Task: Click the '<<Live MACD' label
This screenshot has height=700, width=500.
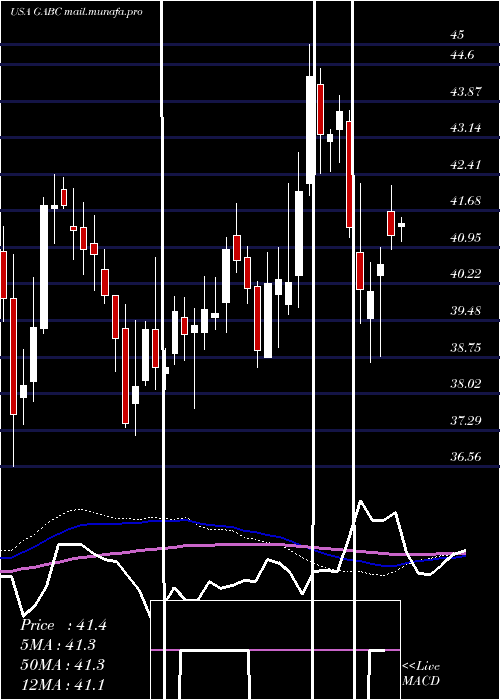Action: (x=421, y=673)
